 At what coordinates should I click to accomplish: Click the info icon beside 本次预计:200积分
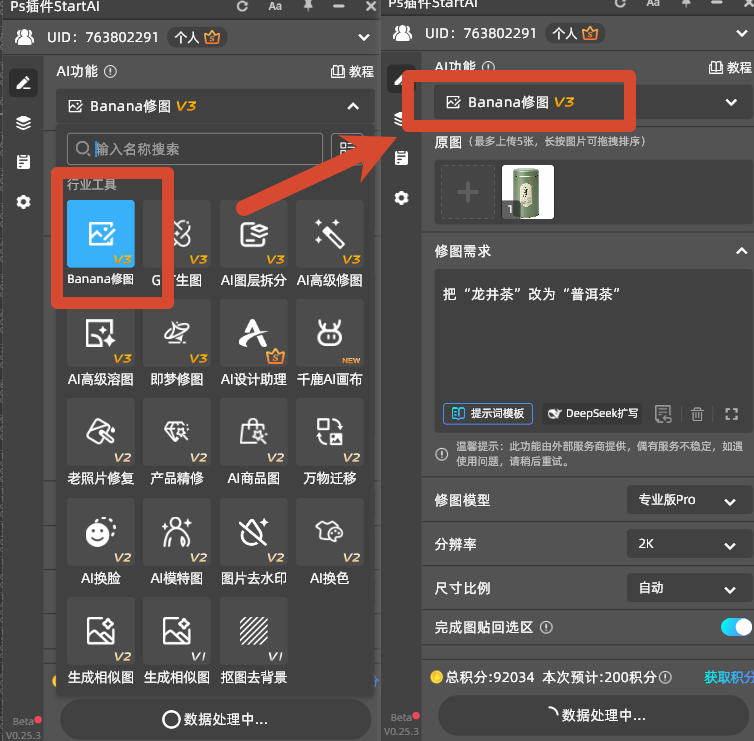point(666,677)
